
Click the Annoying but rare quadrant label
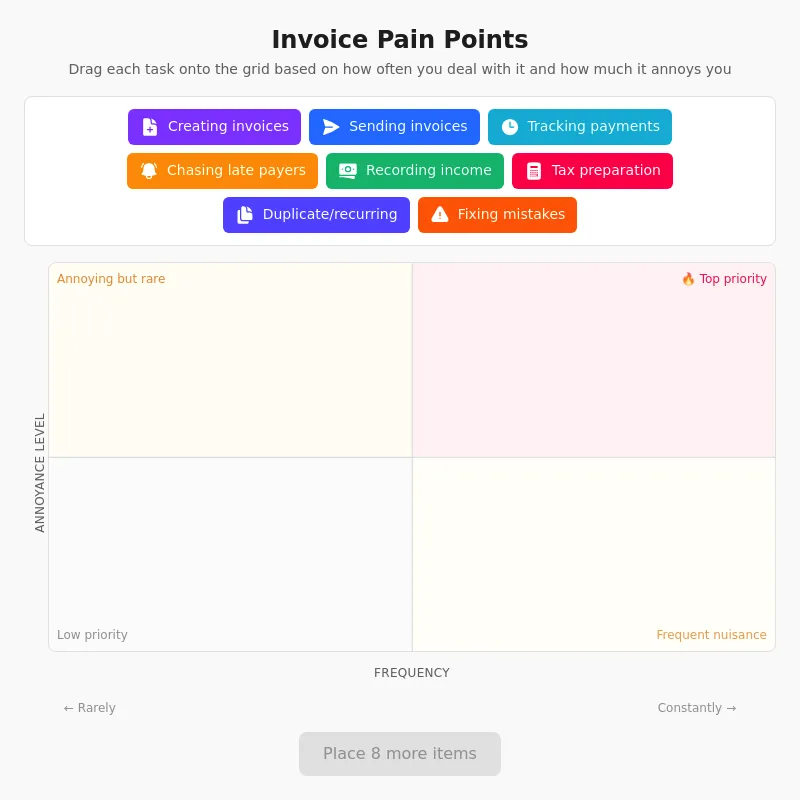tap(111, 279)
